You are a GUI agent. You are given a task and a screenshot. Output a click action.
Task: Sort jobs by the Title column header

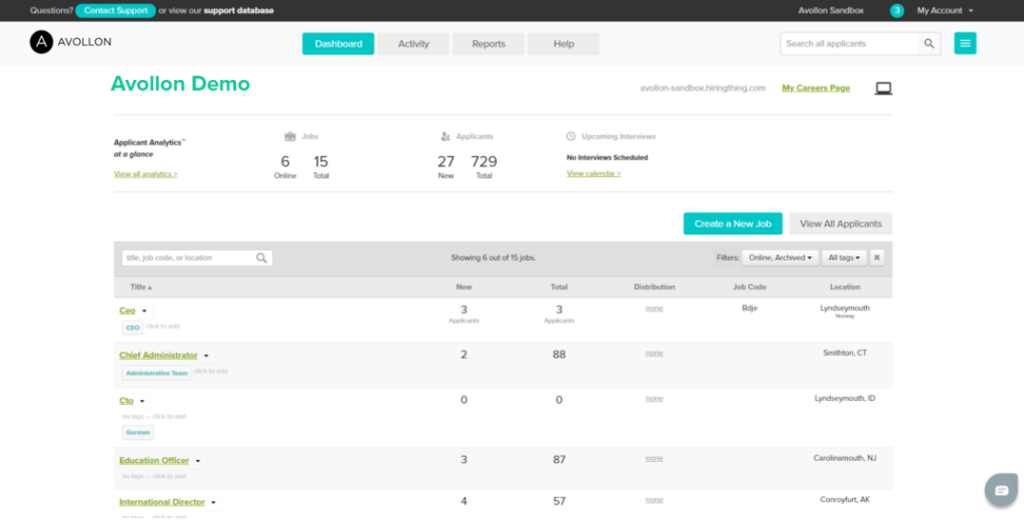point(140,287)
